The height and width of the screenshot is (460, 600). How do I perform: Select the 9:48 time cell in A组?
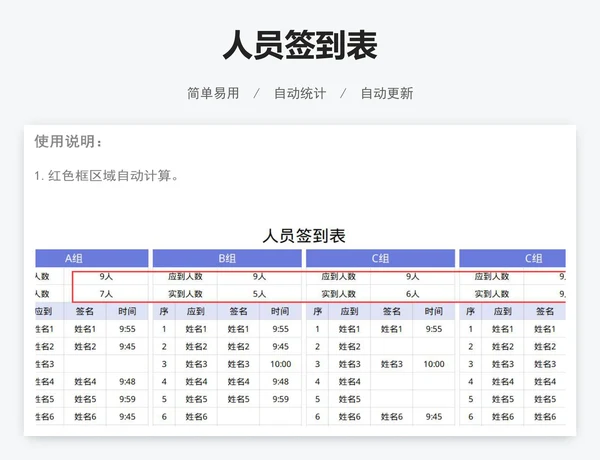pyautogui.click(x=127, y=382)
